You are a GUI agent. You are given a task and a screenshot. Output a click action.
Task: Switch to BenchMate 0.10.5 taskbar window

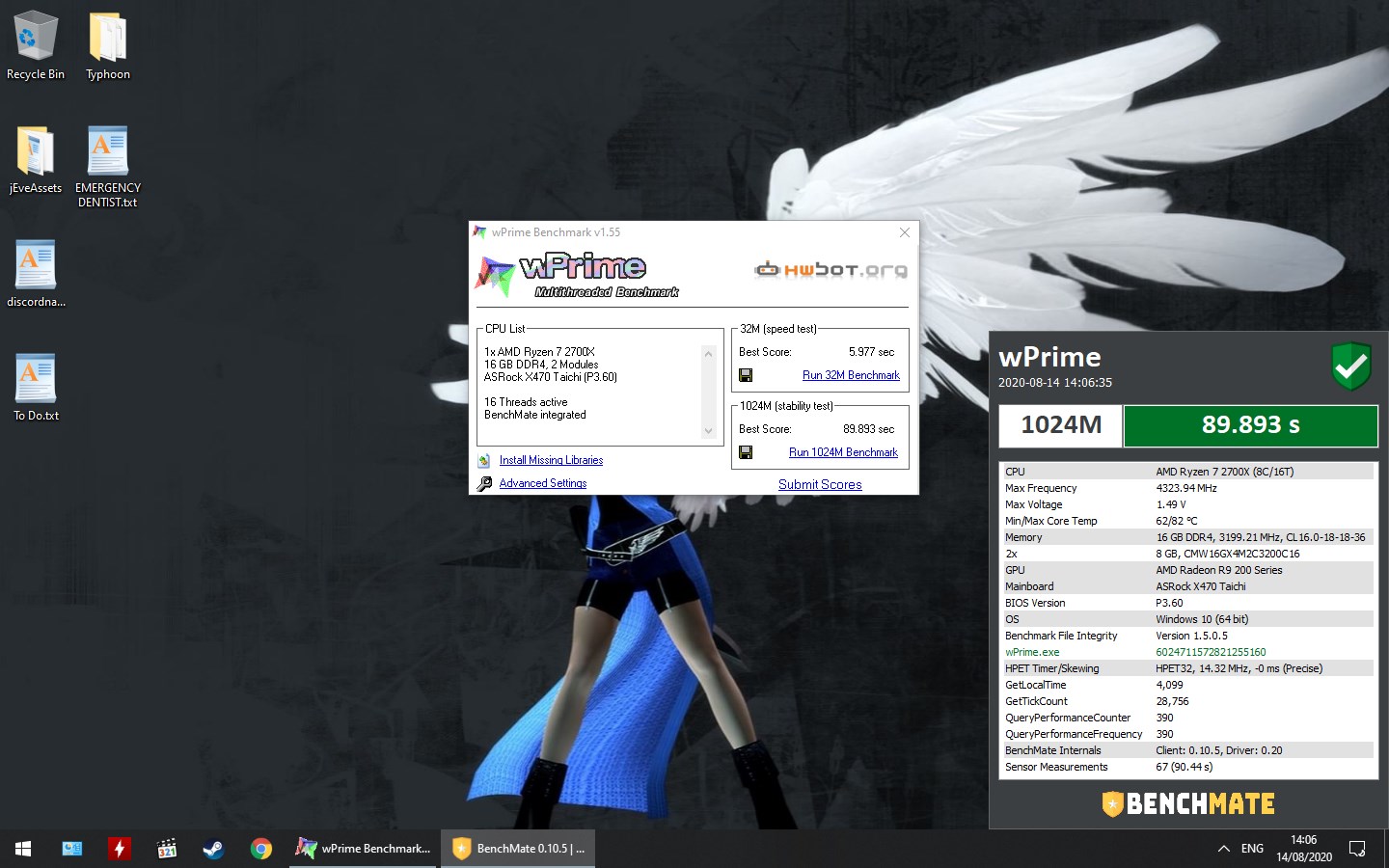pyautogui.click(x=519, y=849)
